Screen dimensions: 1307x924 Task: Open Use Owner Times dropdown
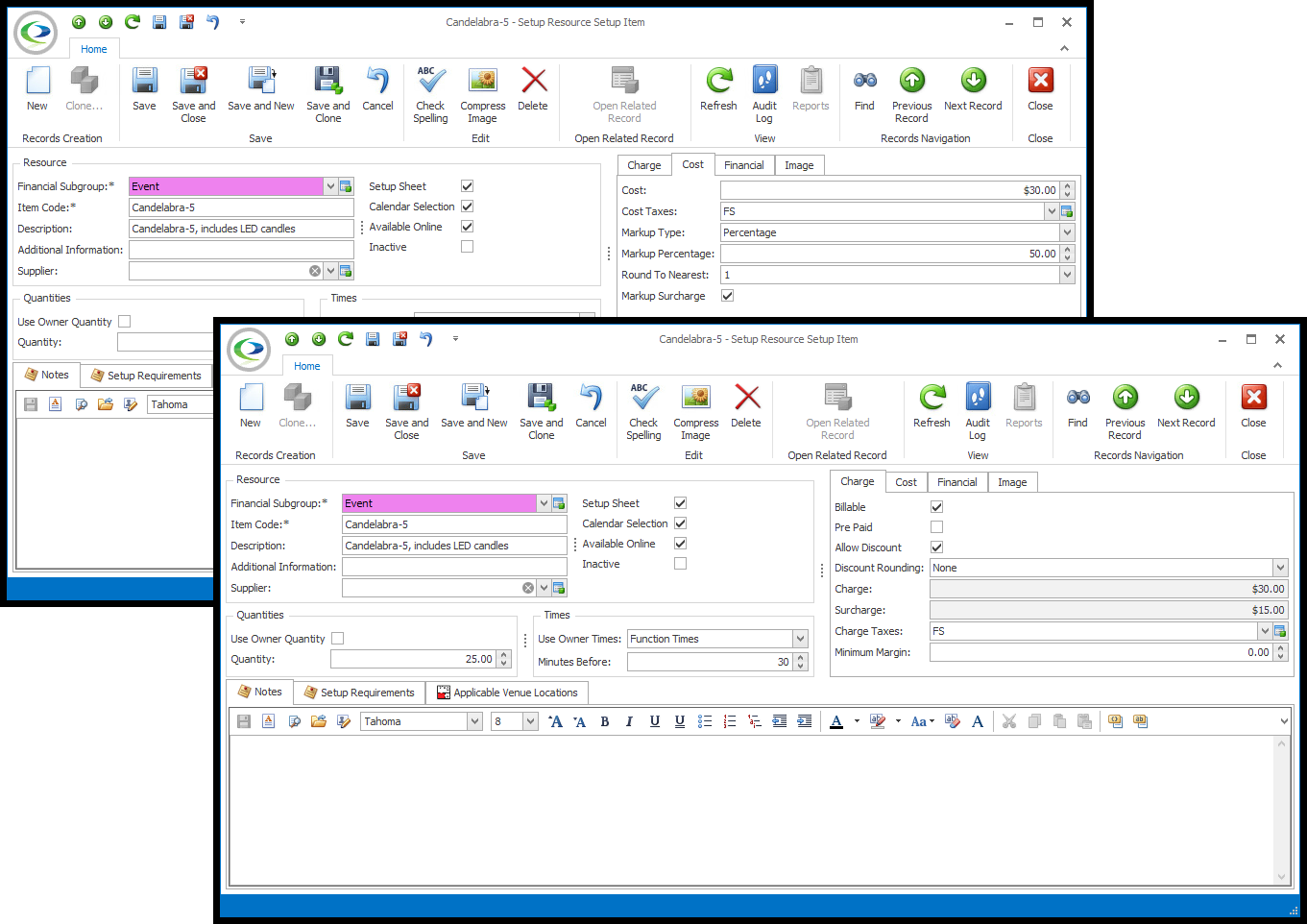tap(800, 639)
